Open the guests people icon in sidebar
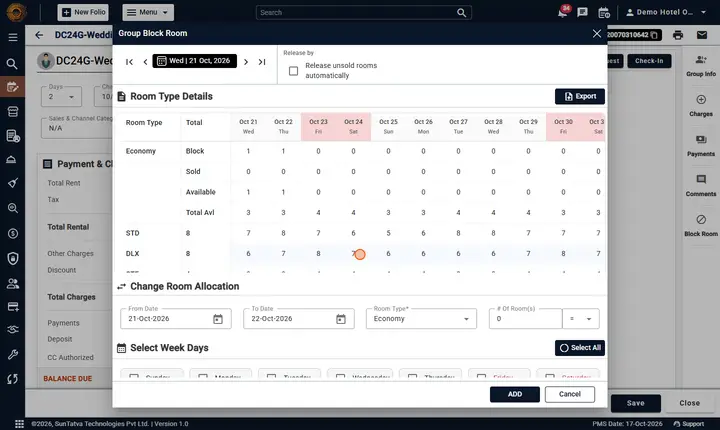 [x=12, y=284]
